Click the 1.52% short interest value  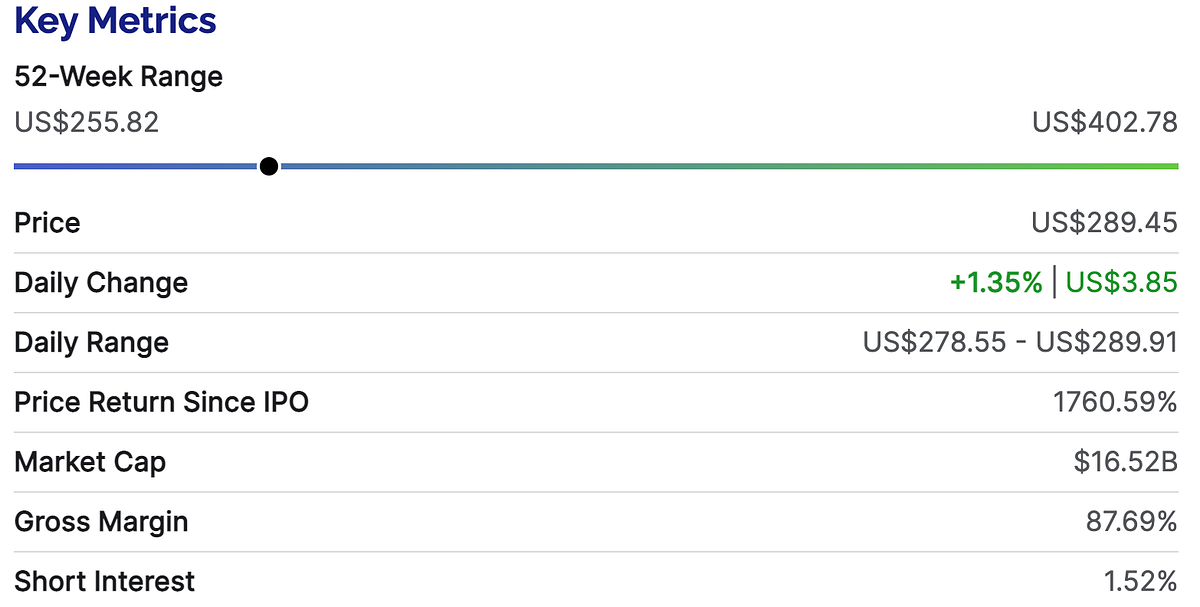pyautogui.click(x=1138, y=581)
